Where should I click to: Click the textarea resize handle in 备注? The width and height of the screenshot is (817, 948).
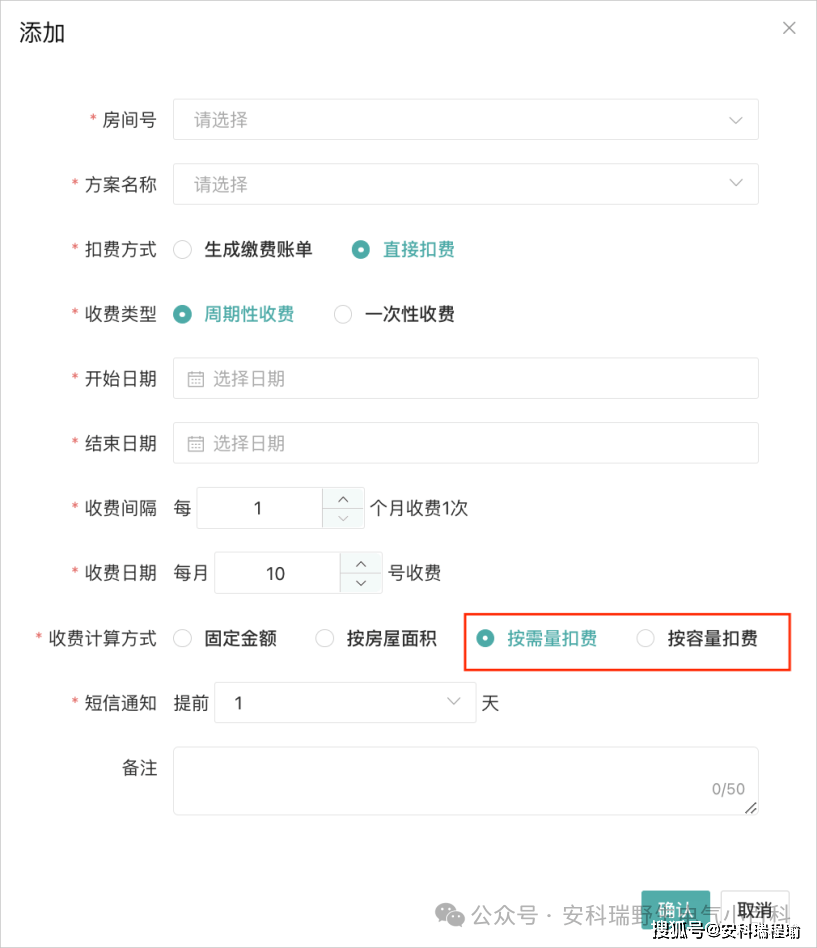750,808
